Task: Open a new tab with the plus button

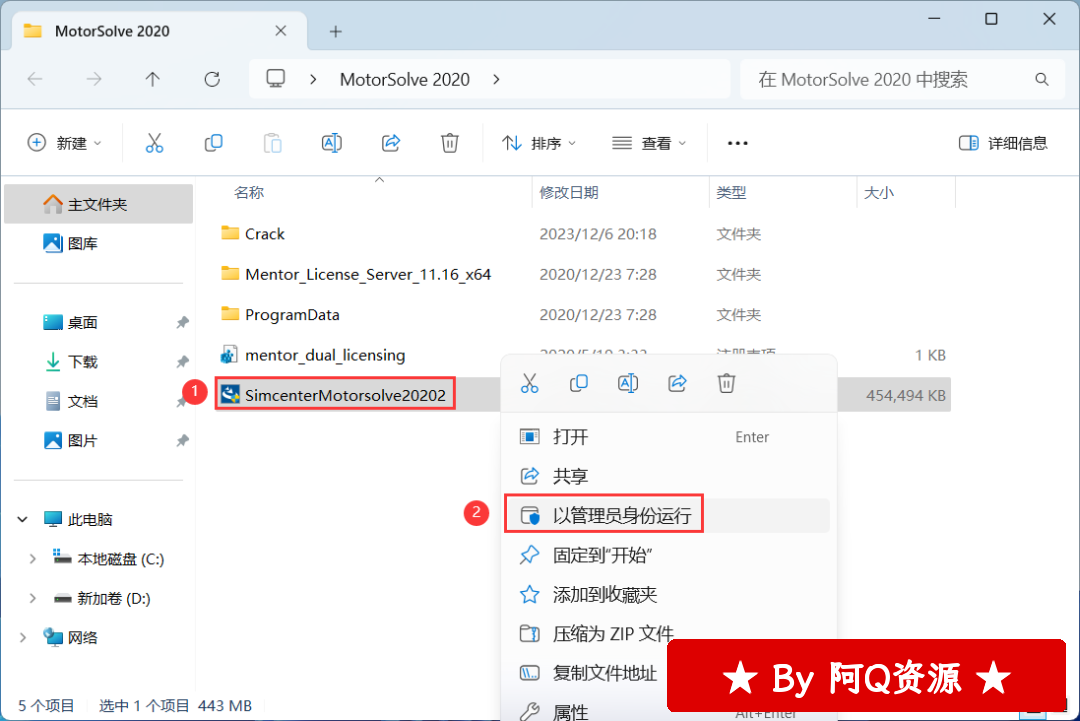Action: click(335, 32)
